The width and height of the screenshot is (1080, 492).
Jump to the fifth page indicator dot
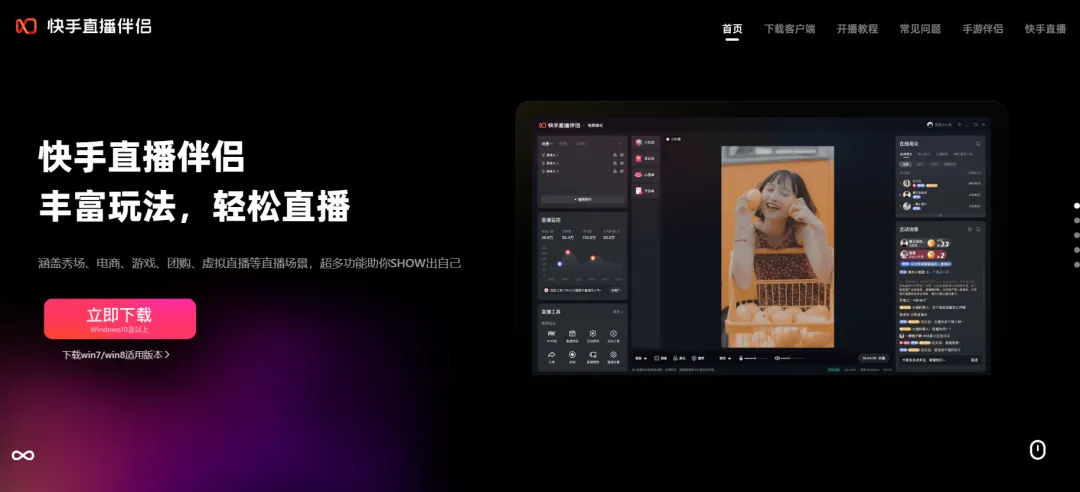point(1077,264)
